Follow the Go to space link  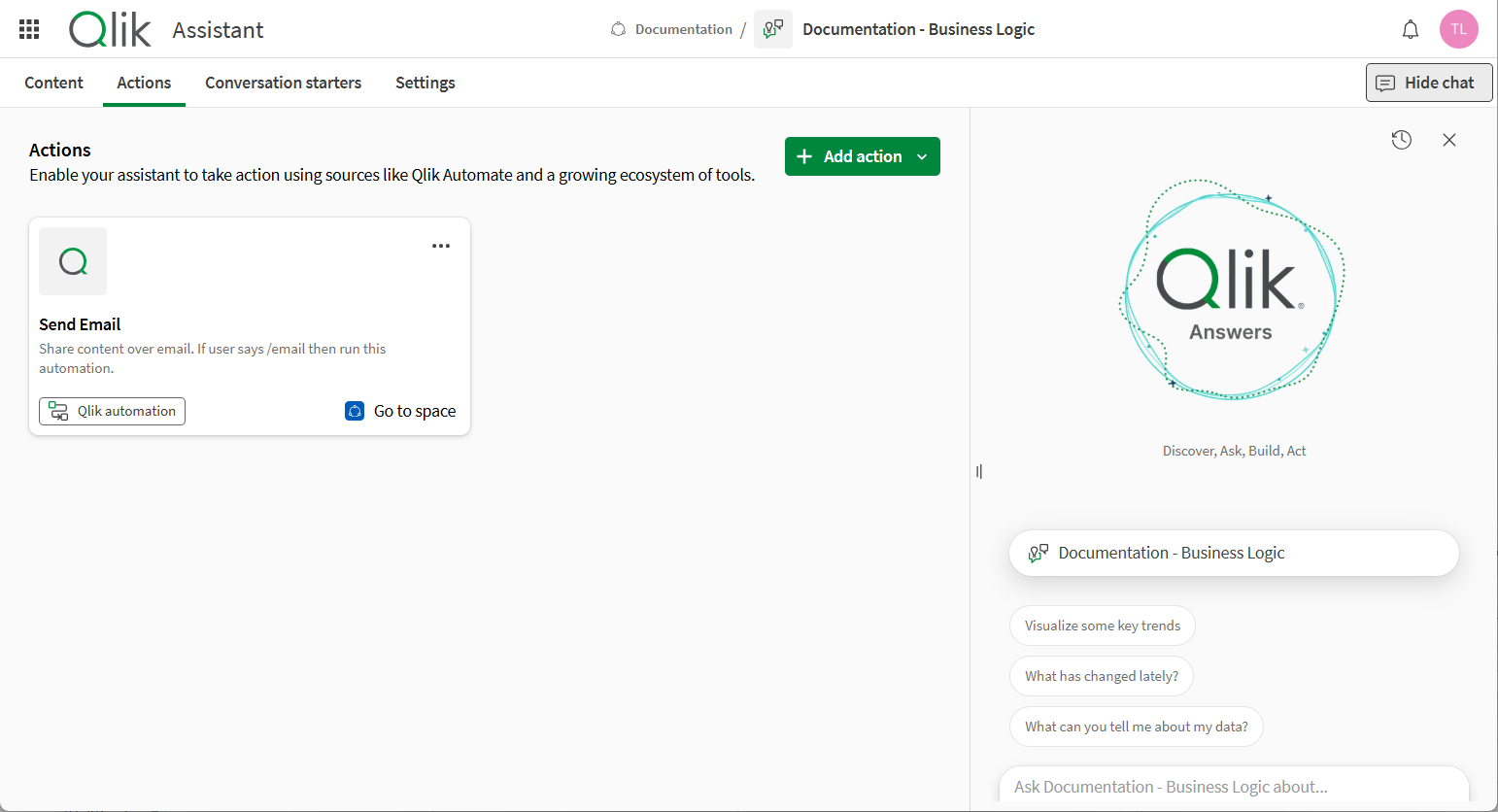415,411
